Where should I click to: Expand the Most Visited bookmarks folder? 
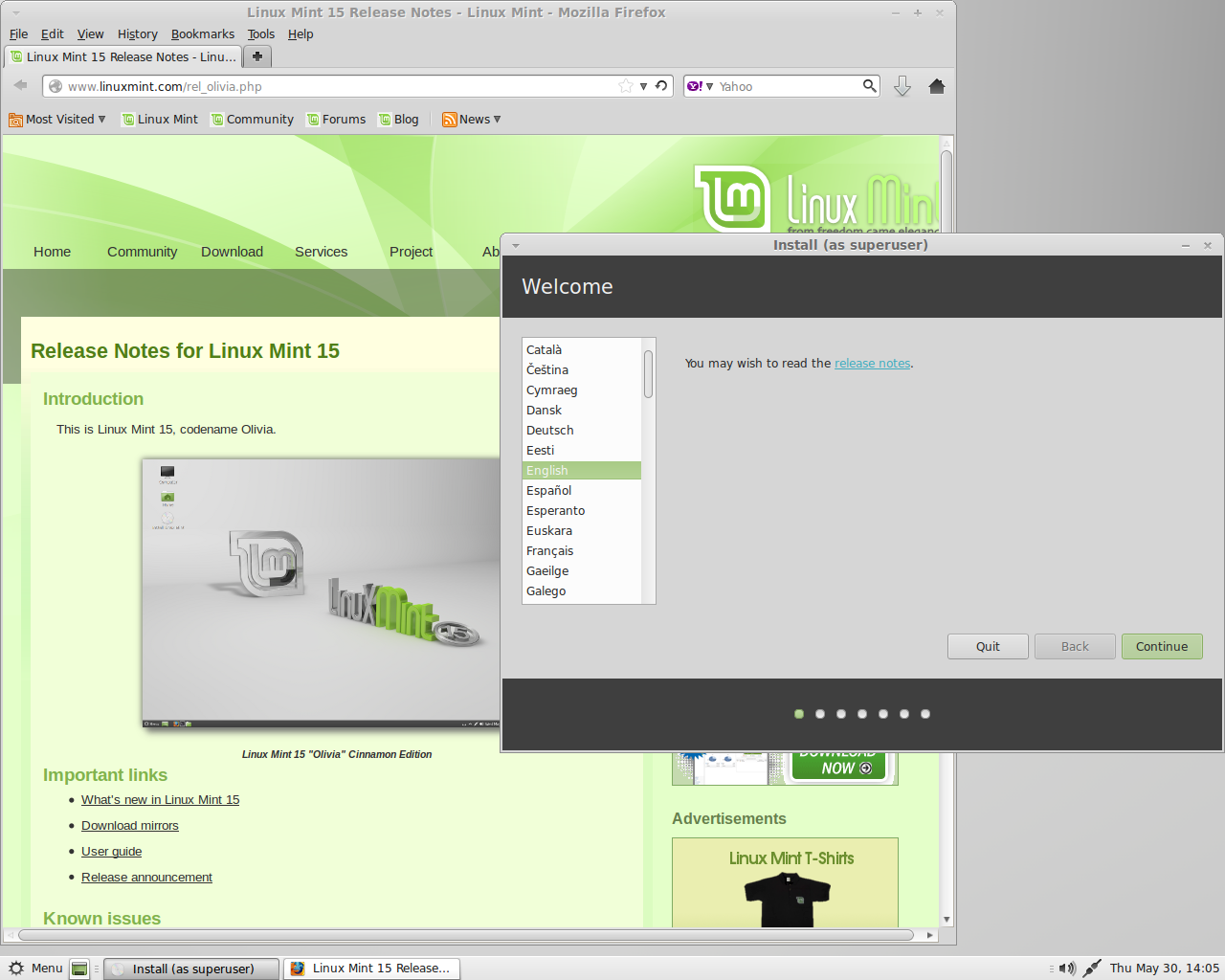(x=56, y=120)
